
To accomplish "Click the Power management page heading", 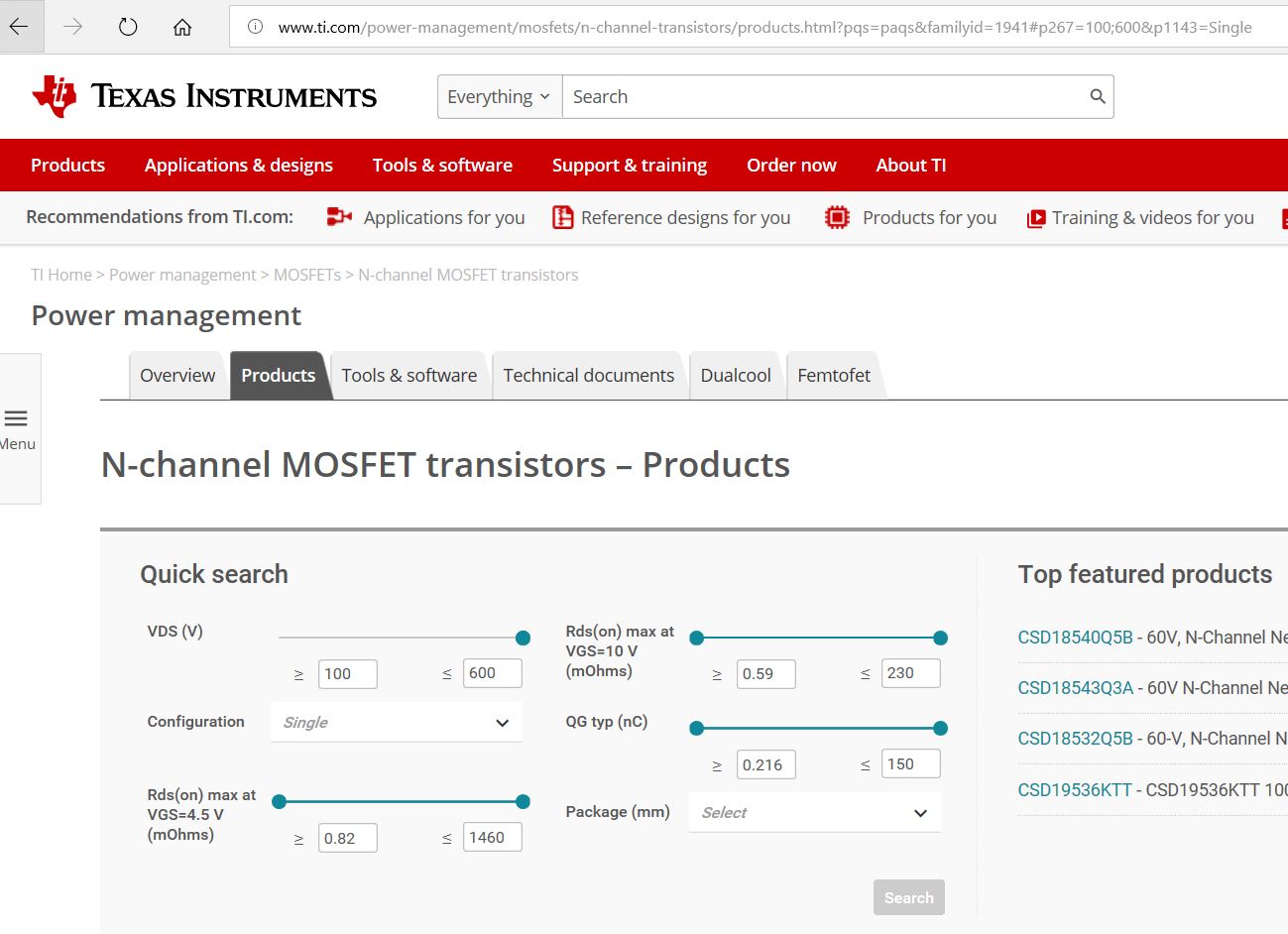I will click(x=167, y=315).
